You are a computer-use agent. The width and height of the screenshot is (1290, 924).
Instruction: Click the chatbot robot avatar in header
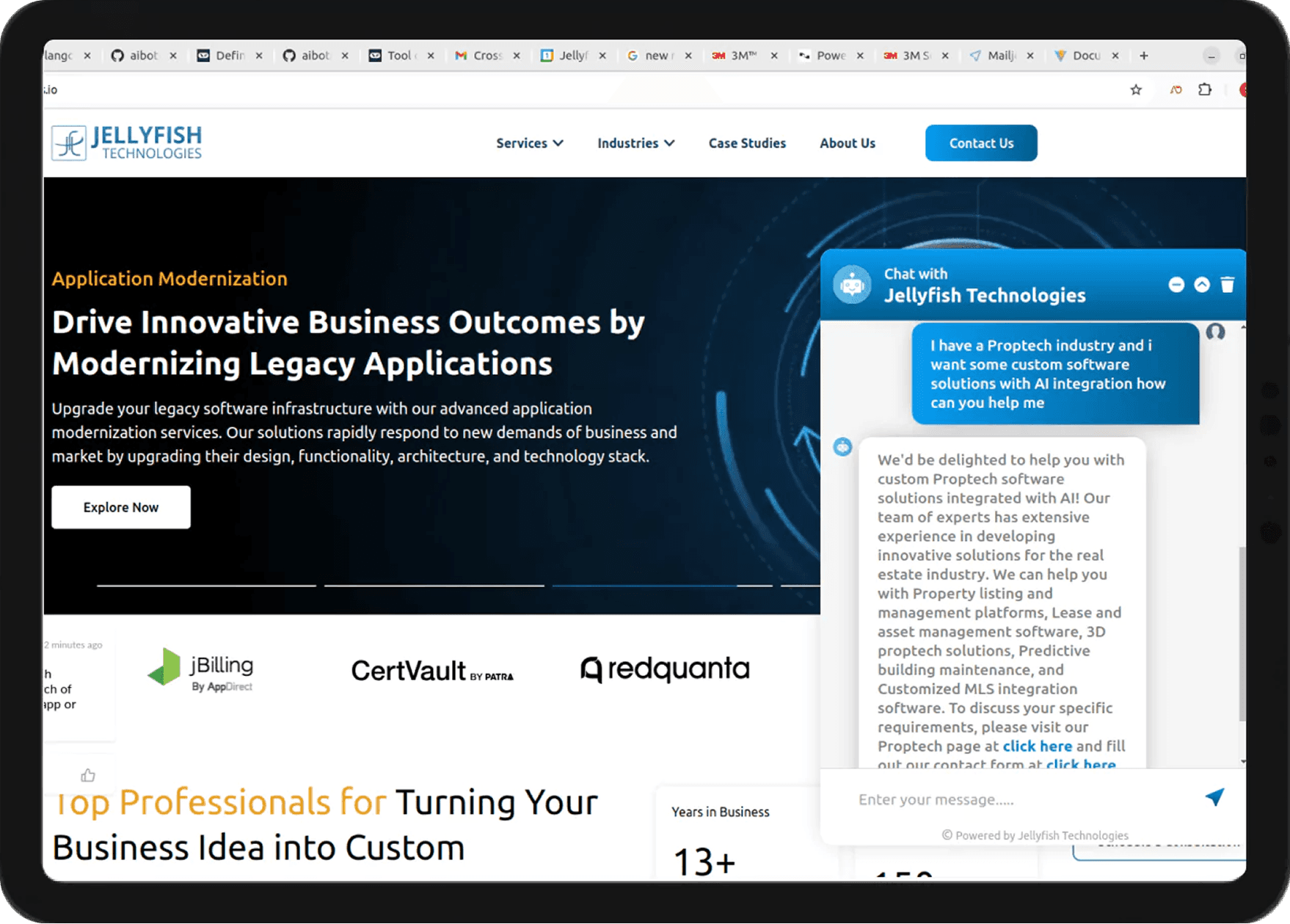coord(852,285)
